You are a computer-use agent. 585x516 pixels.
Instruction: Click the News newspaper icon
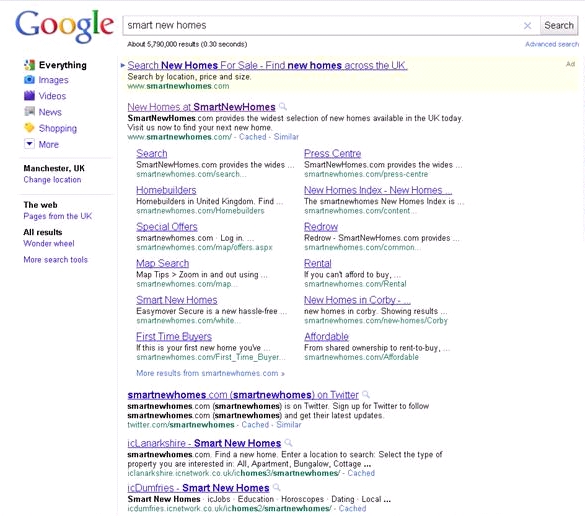(x=29, y=112)
